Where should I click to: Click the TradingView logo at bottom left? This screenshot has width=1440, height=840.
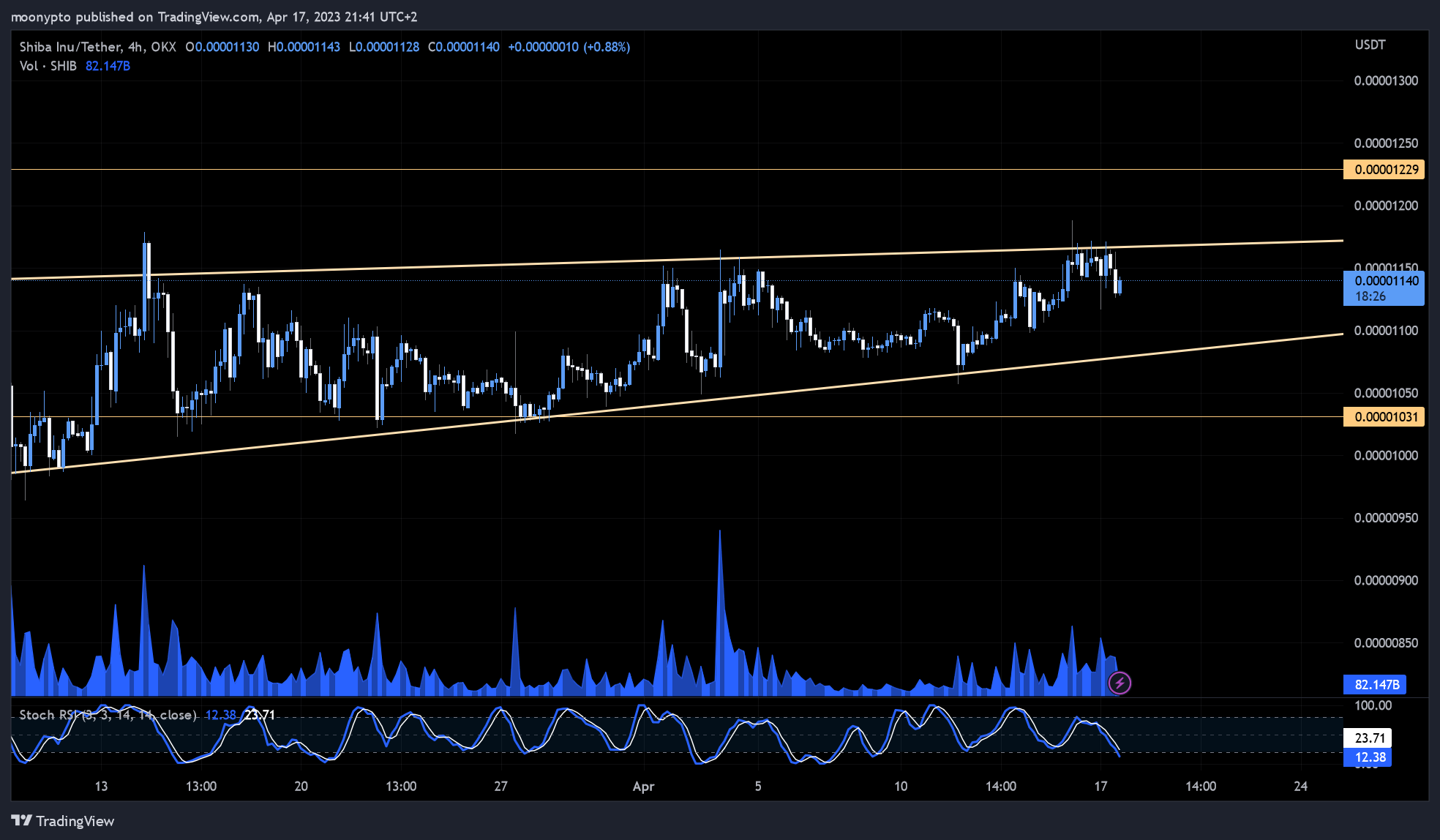[63, 821]
